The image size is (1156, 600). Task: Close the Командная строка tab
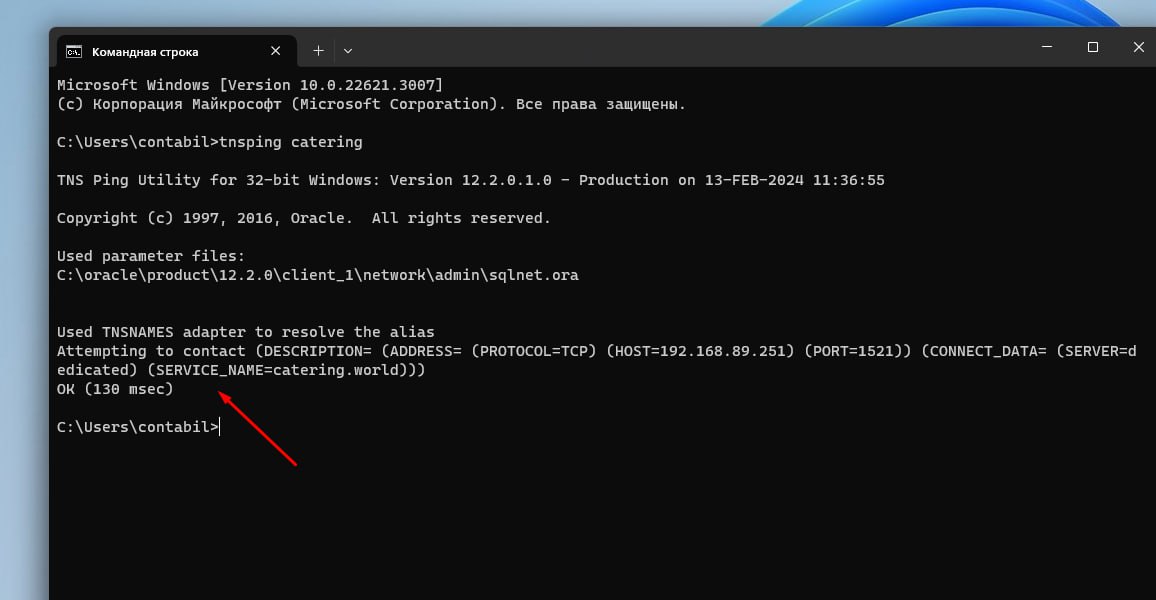tap(276, 51)
